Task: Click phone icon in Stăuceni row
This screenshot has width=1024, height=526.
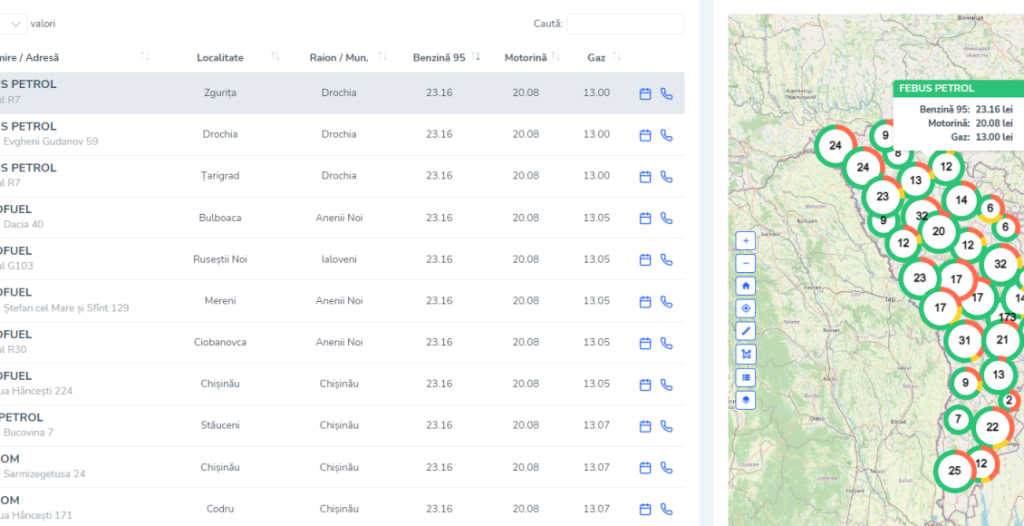Action: coord(667,426)
